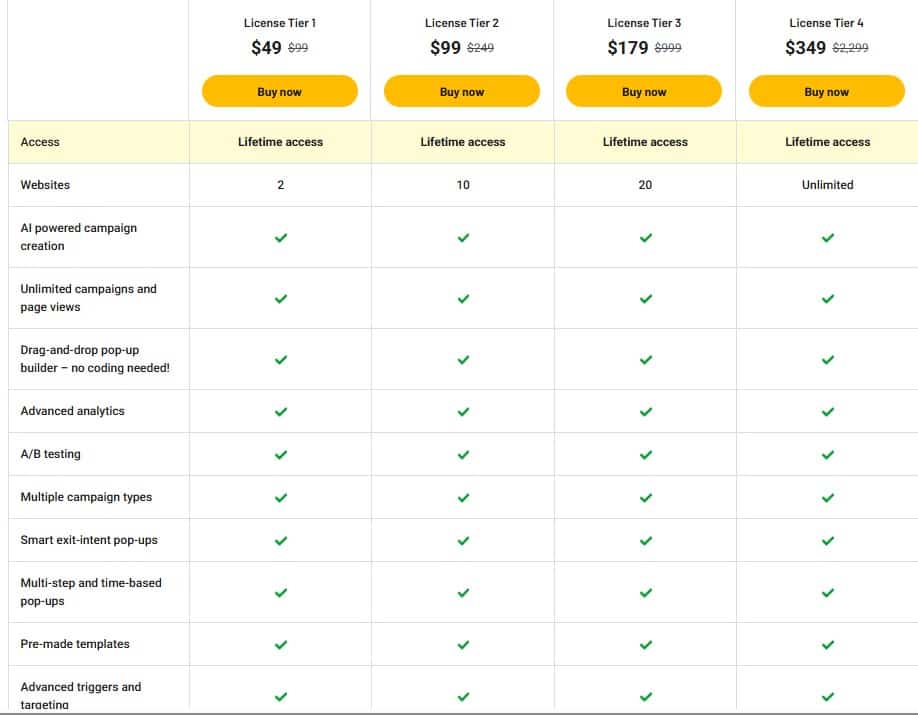Viewport: 918px width, 715px height.
Task: Click the Pre-made templates checkmark under License Tier 4
Action: click(x=827, y=644)
